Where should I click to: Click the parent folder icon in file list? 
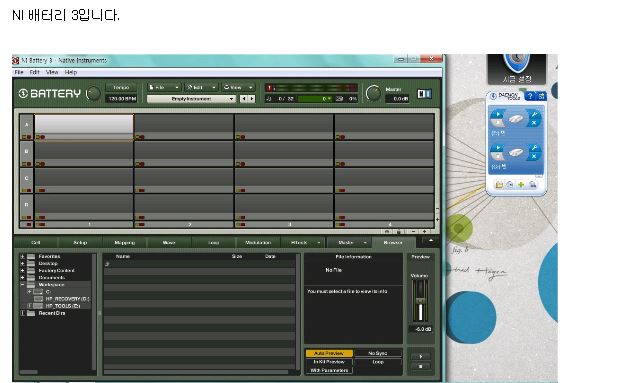point(107,264)
